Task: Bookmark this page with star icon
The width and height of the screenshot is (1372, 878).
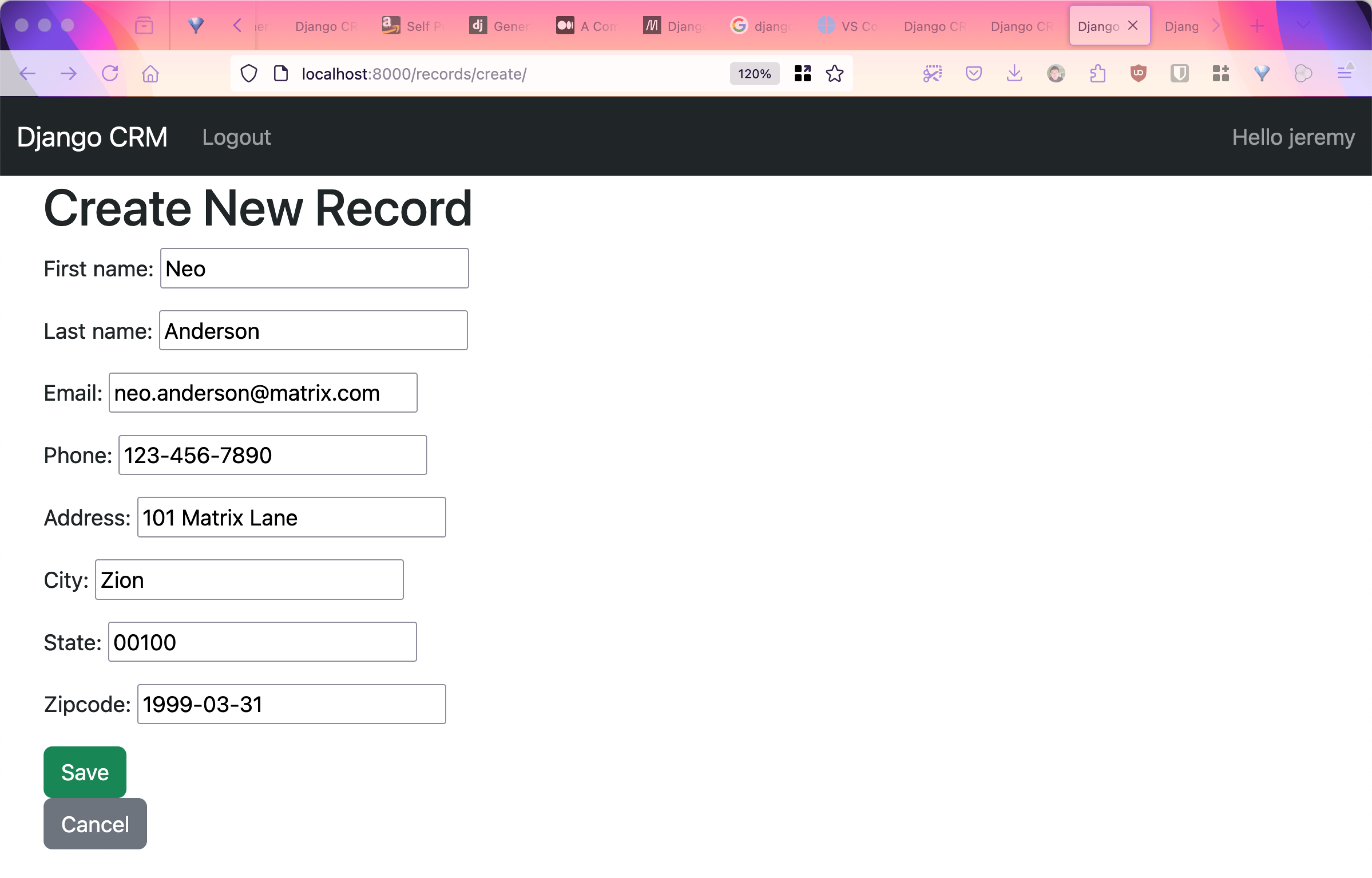Action: (835, 74)
